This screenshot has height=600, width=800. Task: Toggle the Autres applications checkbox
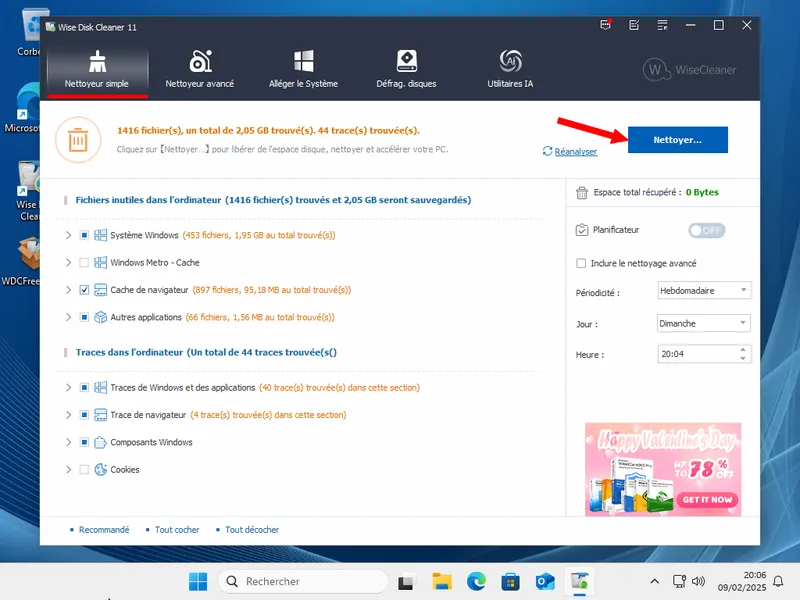coord(84,317)
